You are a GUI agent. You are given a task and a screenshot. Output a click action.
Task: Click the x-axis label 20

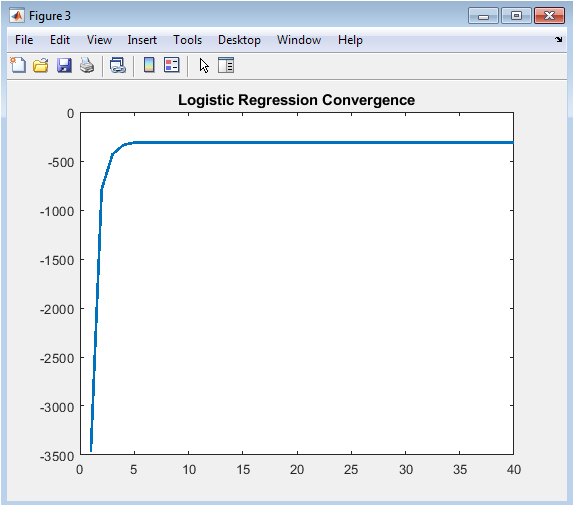point(297,469)
